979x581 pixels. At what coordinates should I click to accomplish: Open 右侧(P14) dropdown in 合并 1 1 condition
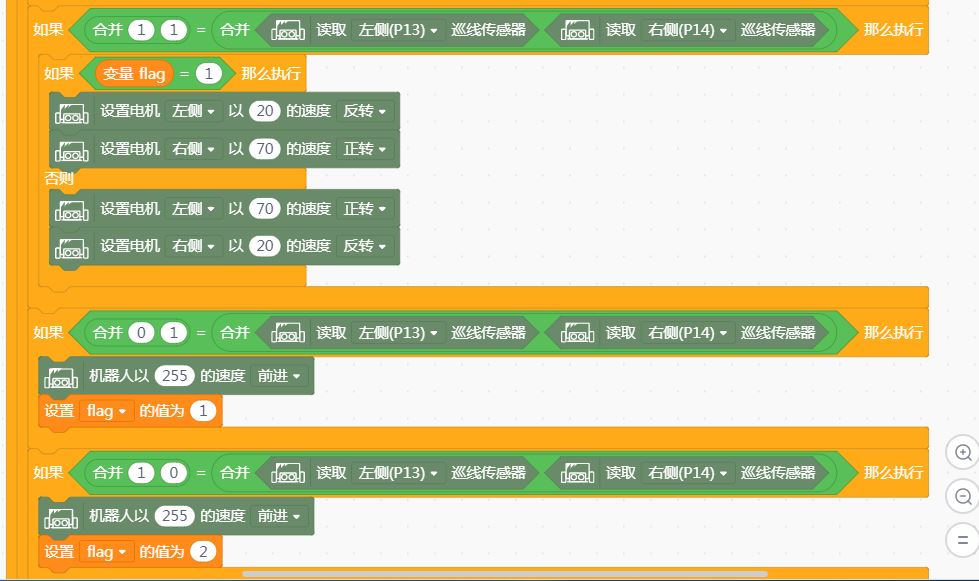687,29
